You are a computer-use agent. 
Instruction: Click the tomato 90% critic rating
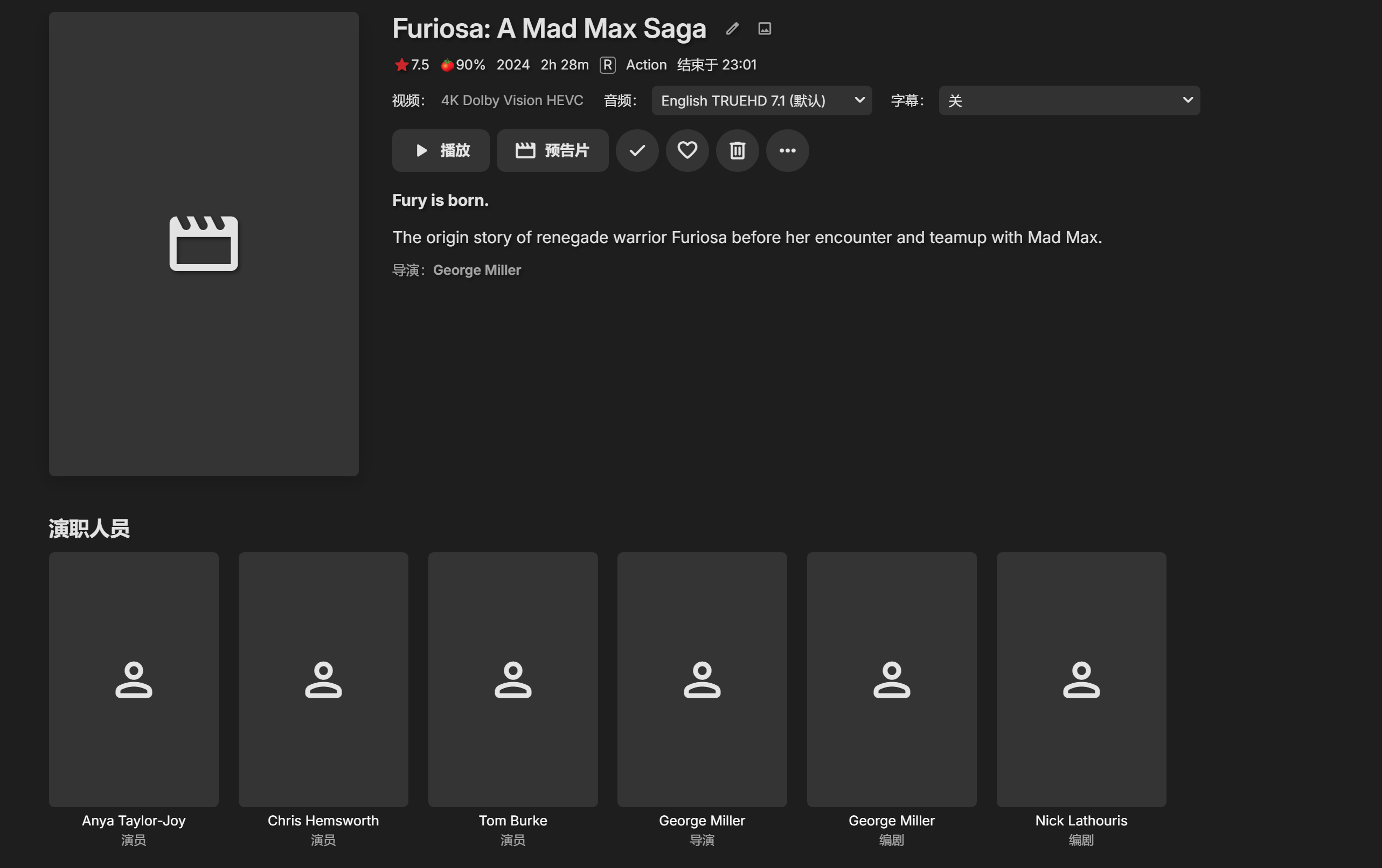click(x=463, y=65)
